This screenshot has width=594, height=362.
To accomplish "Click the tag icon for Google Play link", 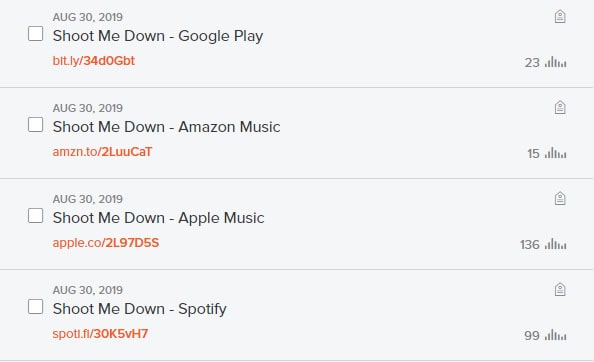I will (560, 17).
